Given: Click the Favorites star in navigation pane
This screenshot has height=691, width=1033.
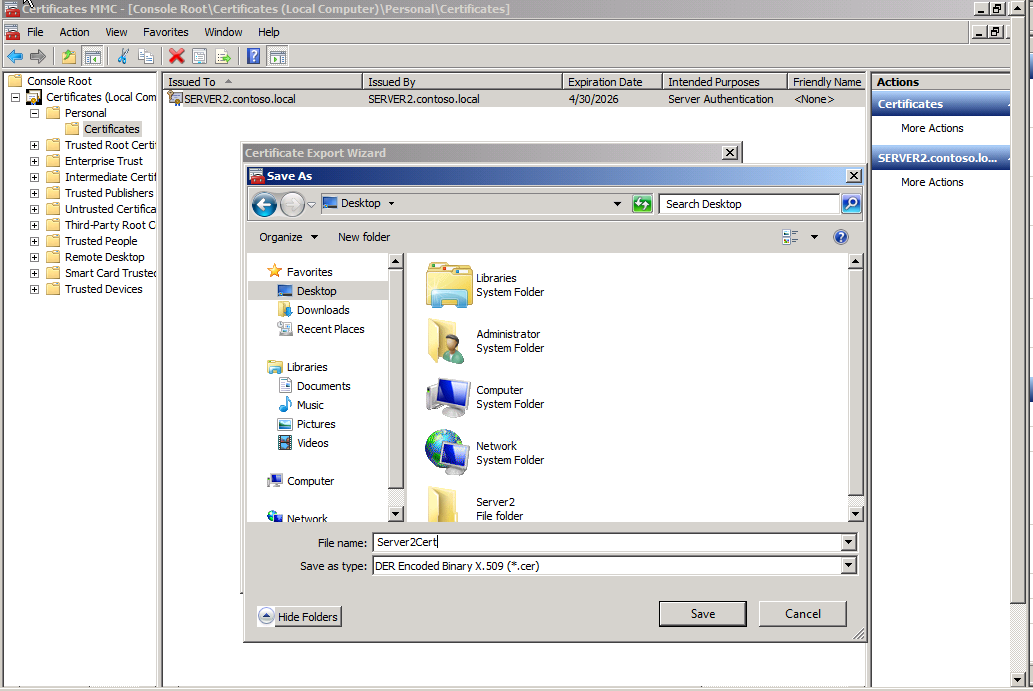Looking at the screenshot, I should click(275, 271).
